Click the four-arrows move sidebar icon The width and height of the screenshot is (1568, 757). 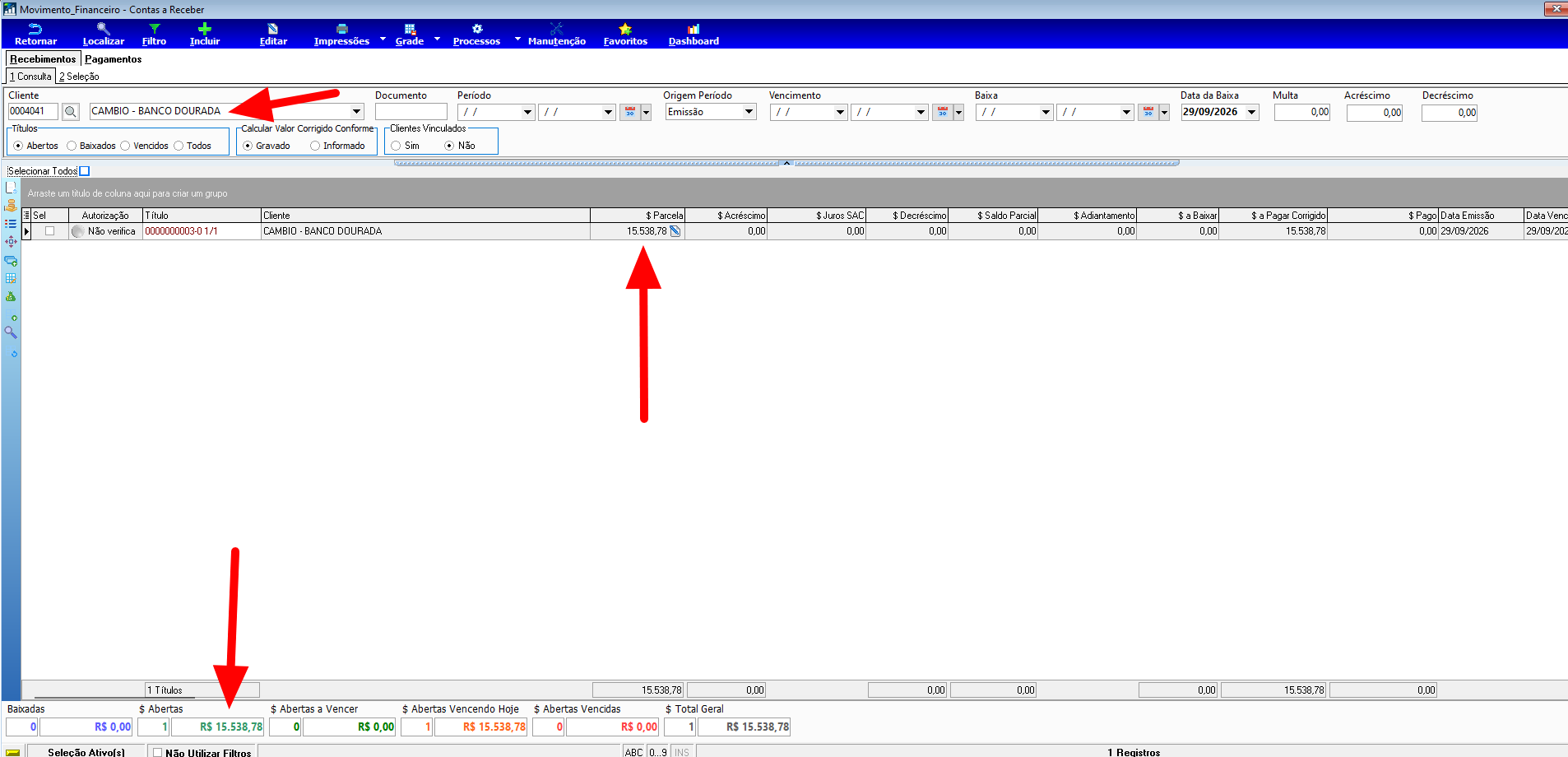click(x=11, y=242)
